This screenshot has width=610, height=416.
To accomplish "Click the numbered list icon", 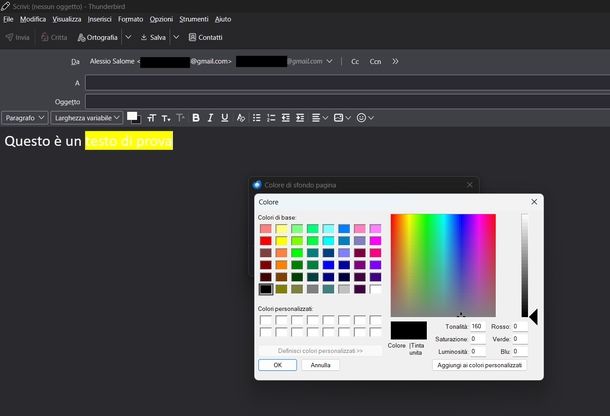I will click(x=270, y=118).
